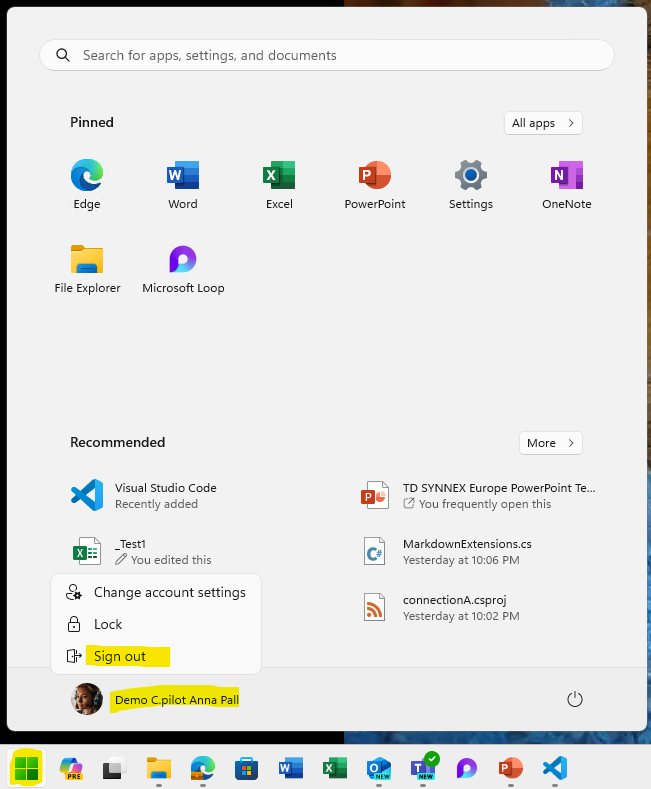Expand the All apps list

pyautogui.click(x=543, y=123)
